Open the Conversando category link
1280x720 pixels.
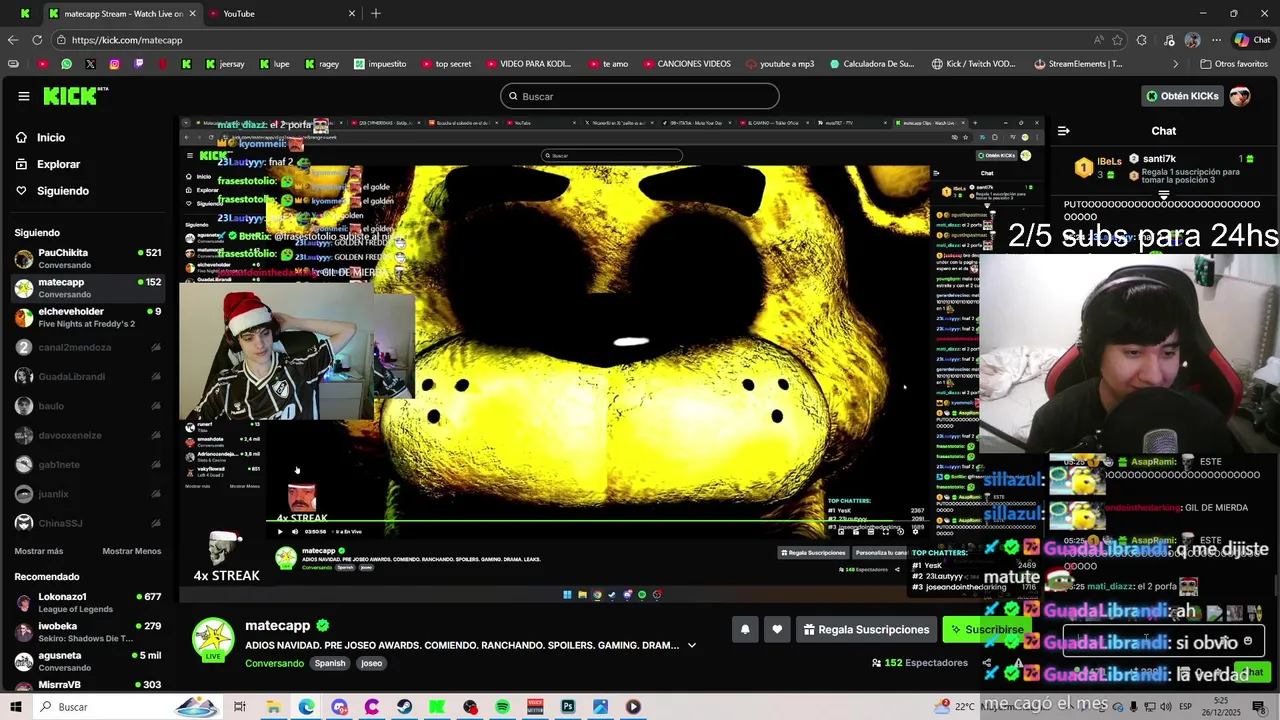274,663
